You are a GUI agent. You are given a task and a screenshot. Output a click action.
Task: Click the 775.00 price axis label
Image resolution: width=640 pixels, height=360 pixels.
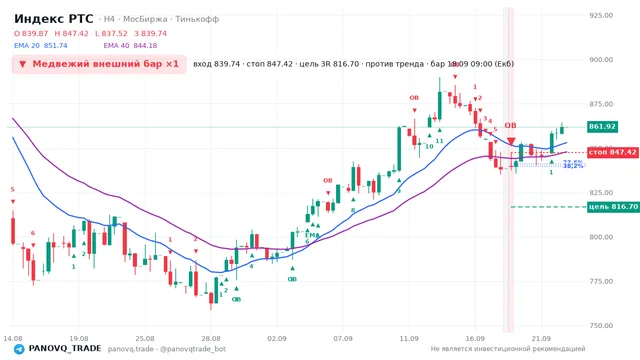tap(601, 282)
